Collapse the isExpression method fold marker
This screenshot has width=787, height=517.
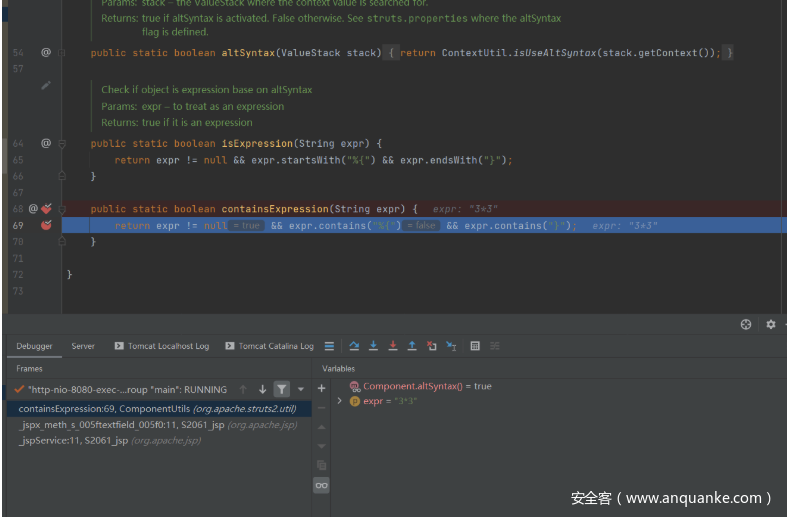coord(62,143)
